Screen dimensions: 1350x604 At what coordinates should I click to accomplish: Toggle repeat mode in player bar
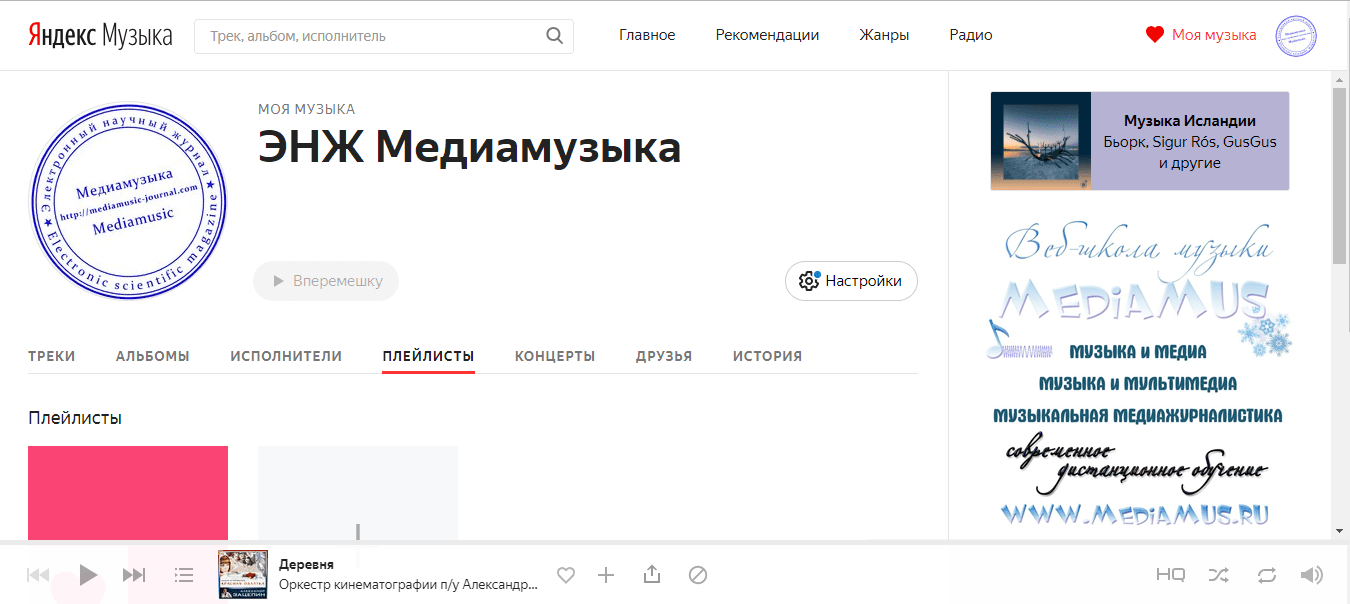1267,575
